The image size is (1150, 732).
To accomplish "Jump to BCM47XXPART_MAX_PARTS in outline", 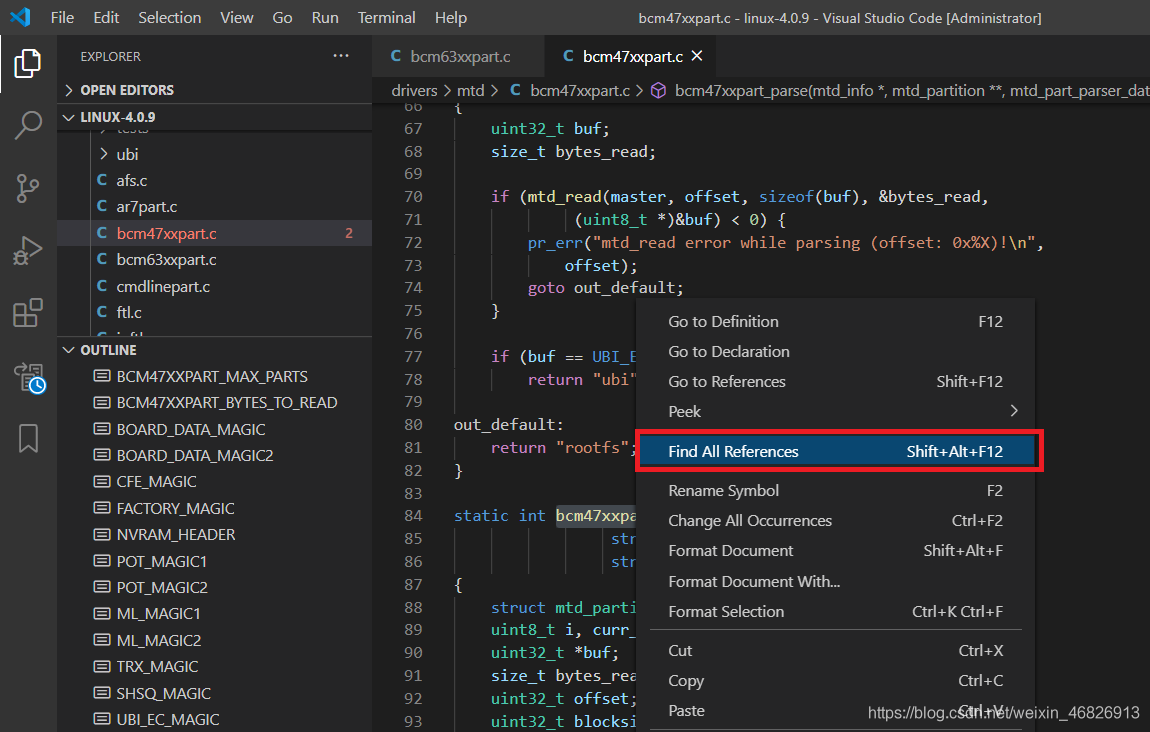I will (212, 376).
